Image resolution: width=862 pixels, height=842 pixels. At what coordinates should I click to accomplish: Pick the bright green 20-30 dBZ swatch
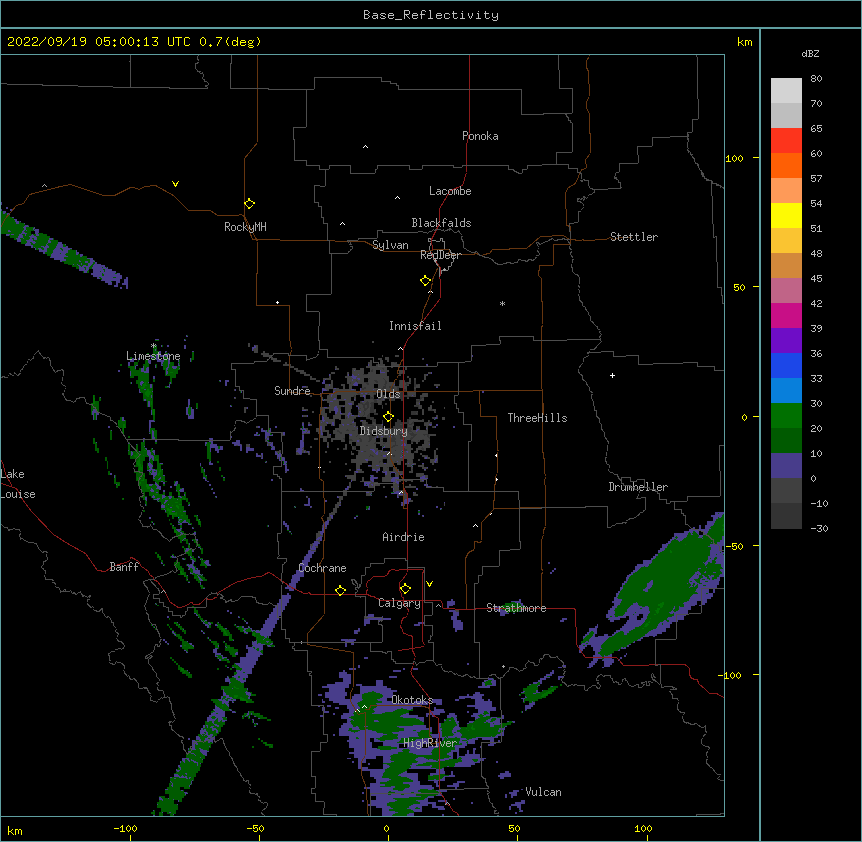(786, 416)
